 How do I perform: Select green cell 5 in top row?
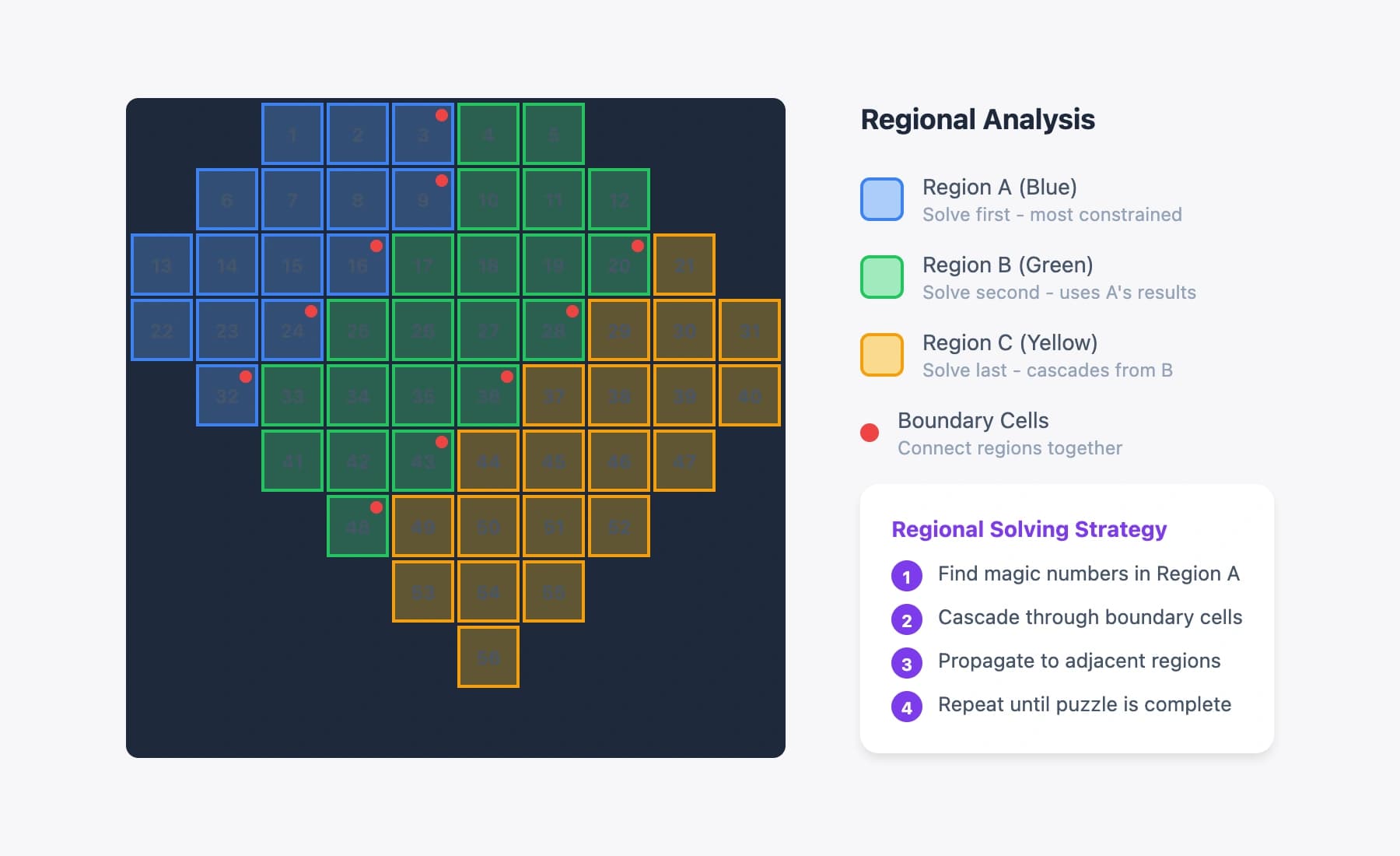click(554, 134)
